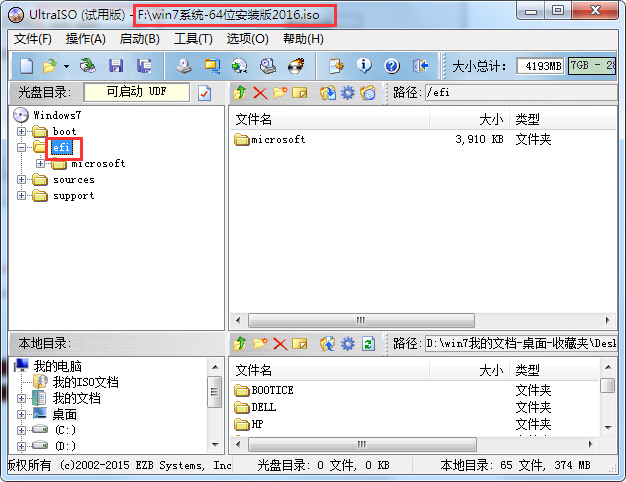Open the 工具(T) menu
The image size is (626, 482).
(193, 39)
